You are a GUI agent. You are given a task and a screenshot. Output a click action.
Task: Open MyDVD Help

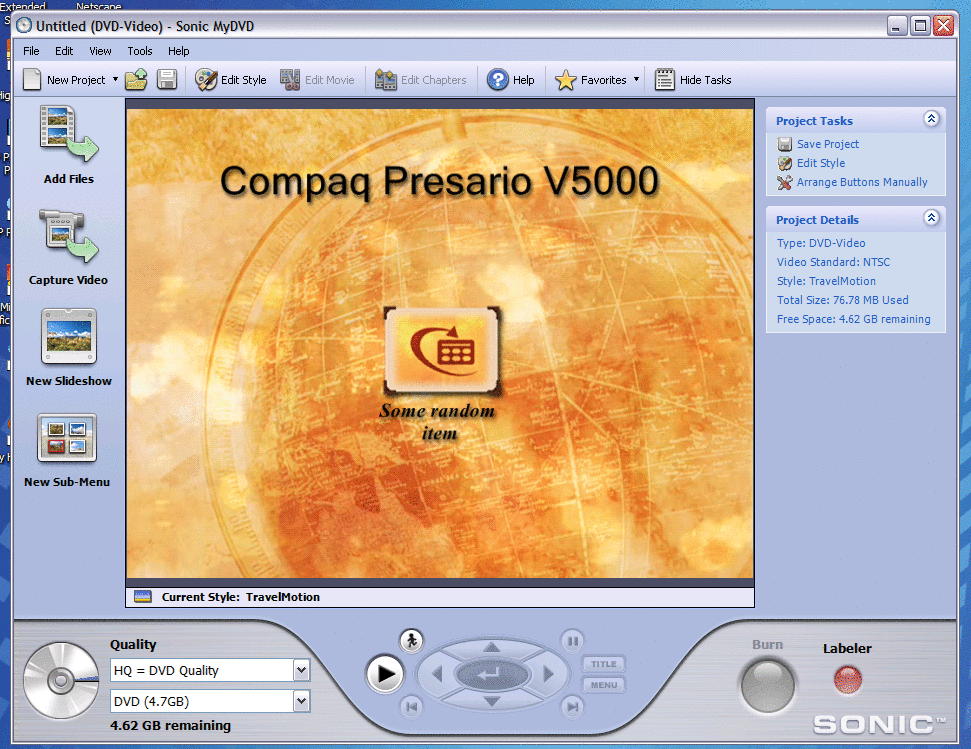point(510,79)
